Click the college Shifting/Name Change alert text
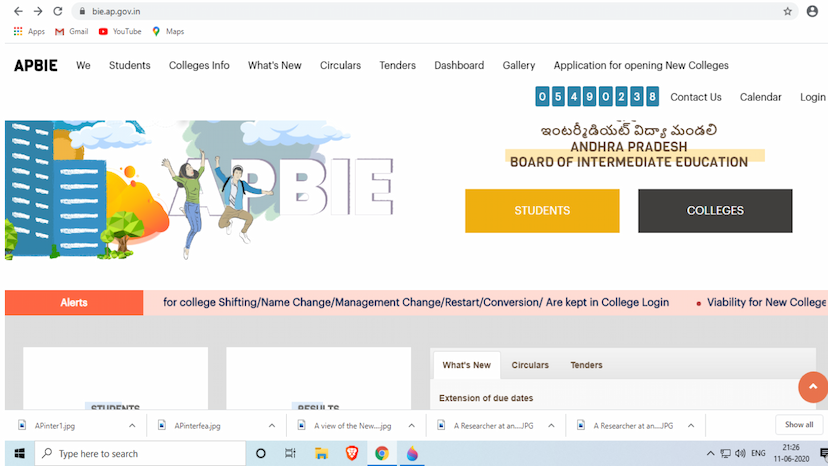This screenshot has height=466, width=828. point(416,302)
